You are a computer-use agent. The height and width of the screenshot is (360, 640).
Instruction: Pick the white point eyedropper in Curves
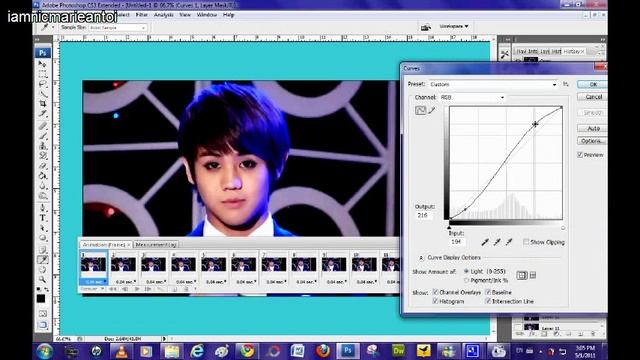point(509,242)
